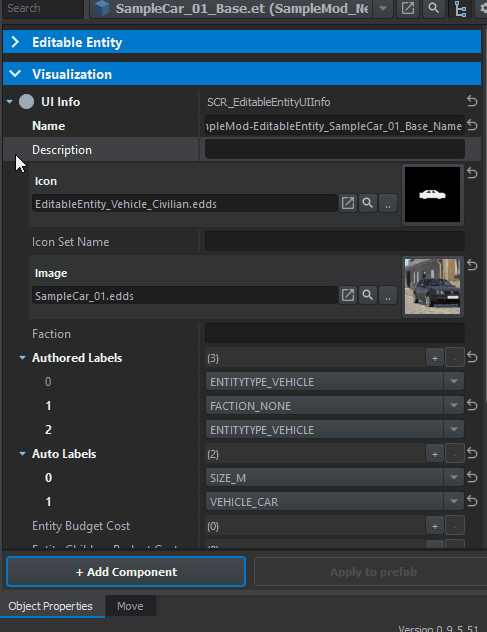Image resolution: width=487 pixels, height=632 pixels.
Task: Reset Auto Labels with revert arrow
Action: (472, 453)
